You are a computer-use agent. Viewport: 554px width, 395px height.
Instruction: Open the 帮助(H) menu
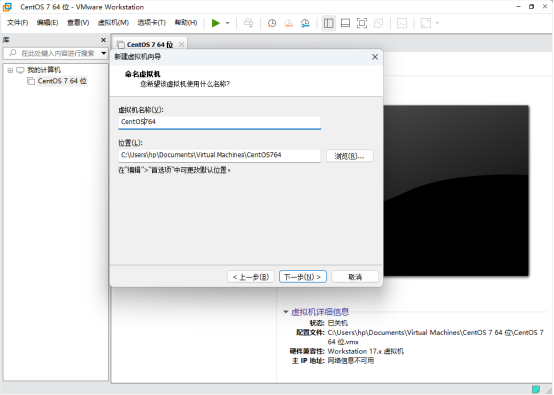186,23
